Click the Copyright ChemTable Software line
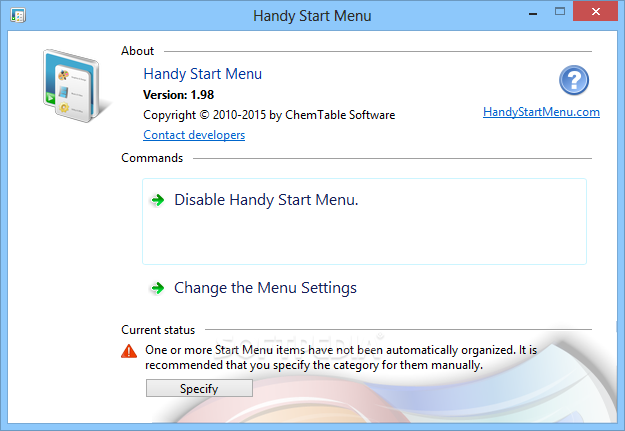The image size is (625, 431). coord(269,115)
